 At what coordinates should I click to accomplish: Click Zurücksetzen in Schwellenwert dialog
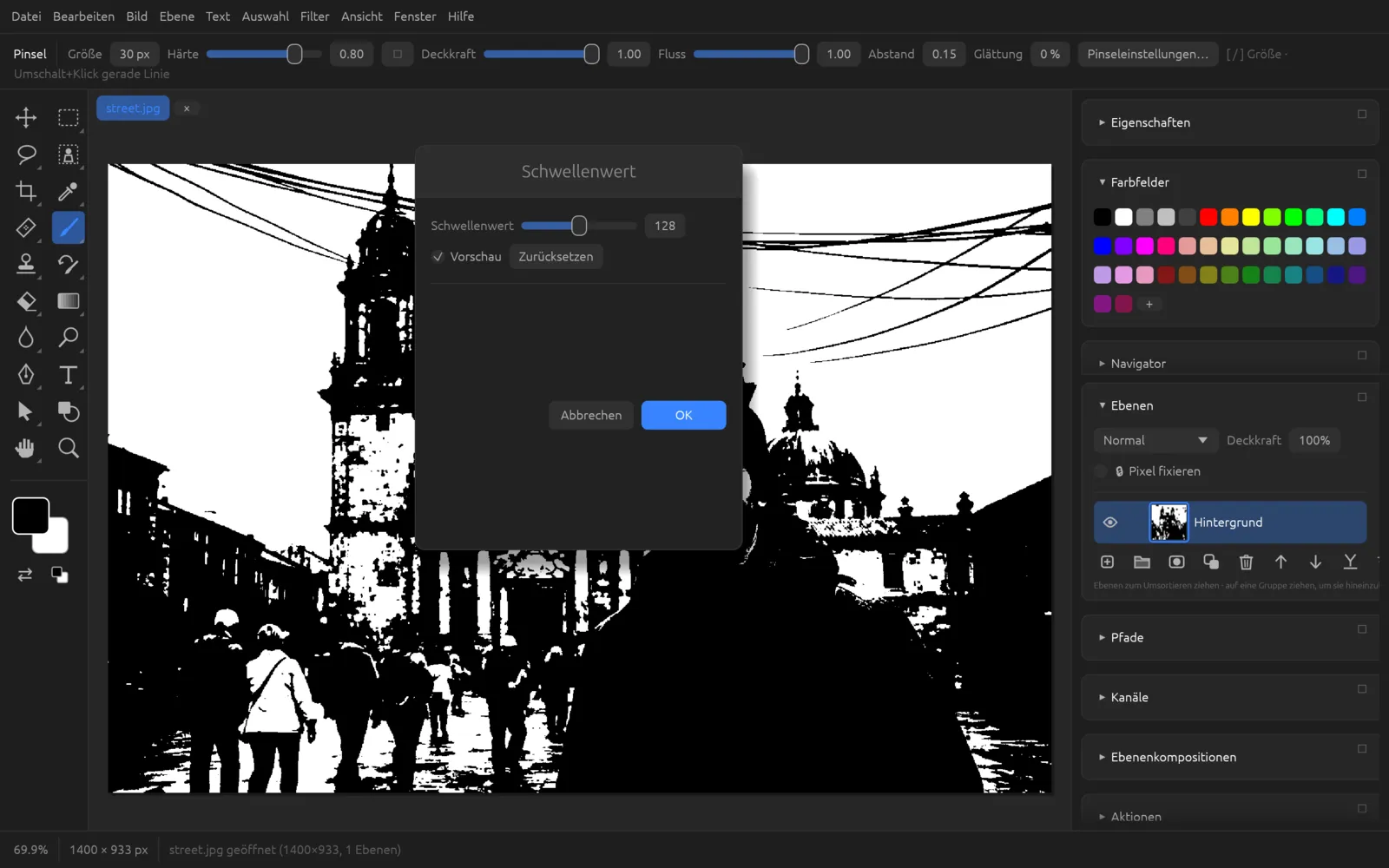(x=556, y=257)
